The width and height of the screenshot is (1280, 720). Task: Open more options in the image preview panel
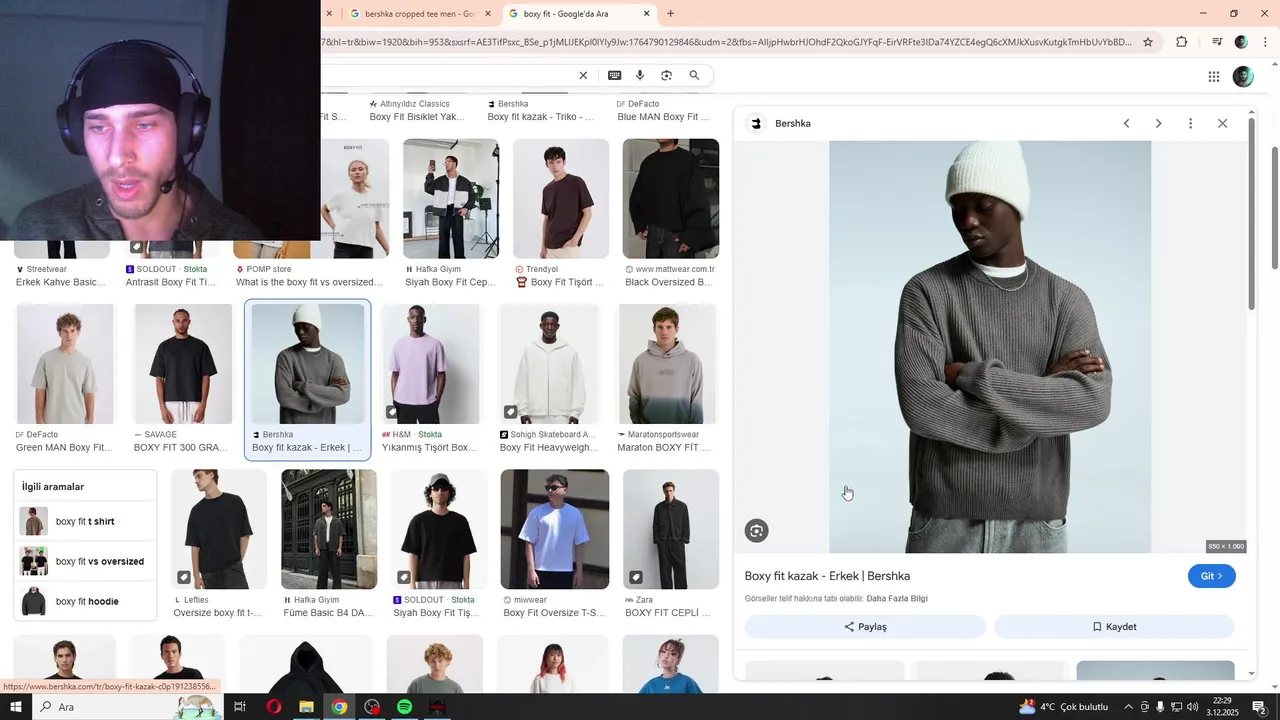tap(1190, 124)
